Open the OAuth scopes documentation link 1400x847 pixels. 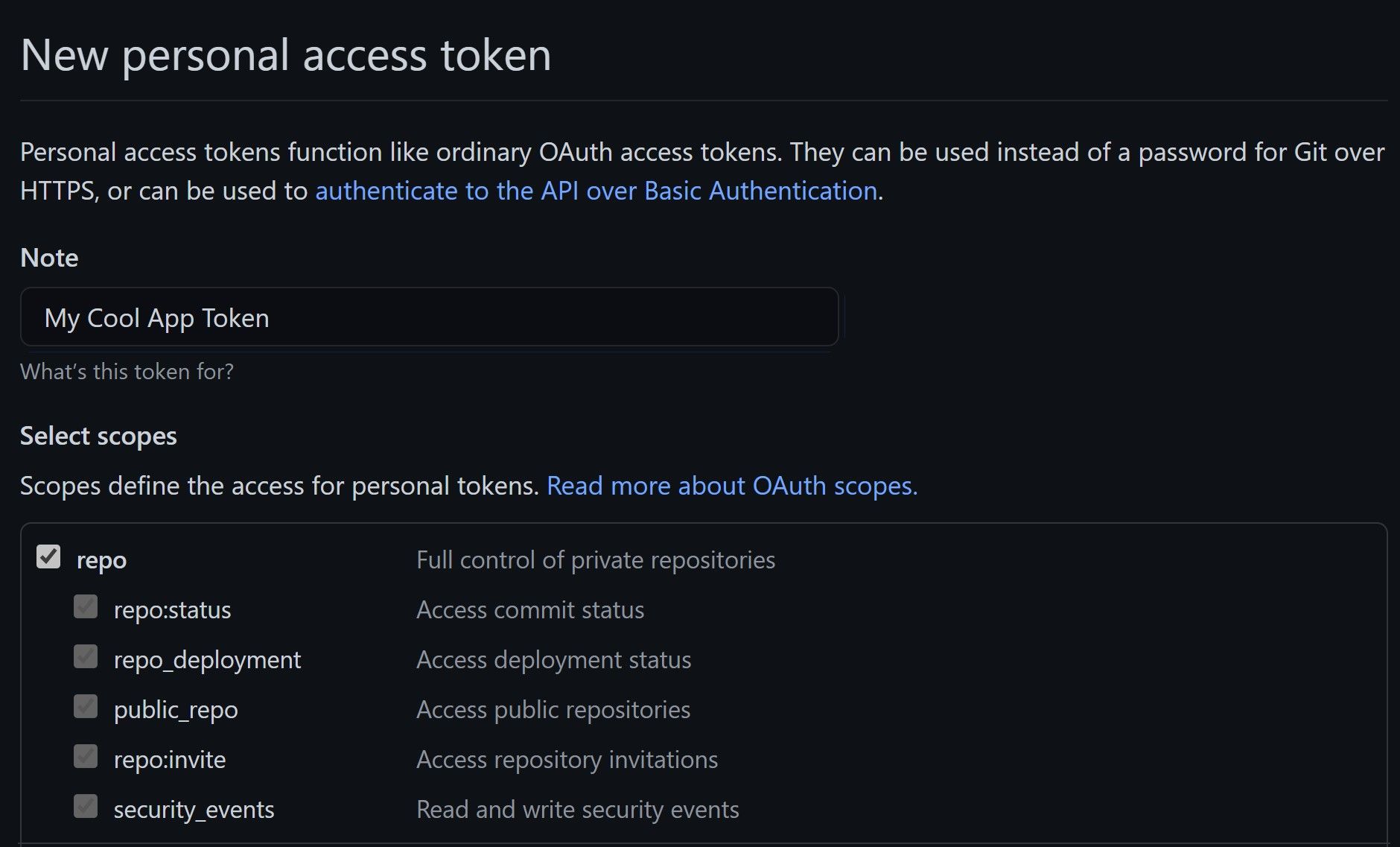coord(732,486)
